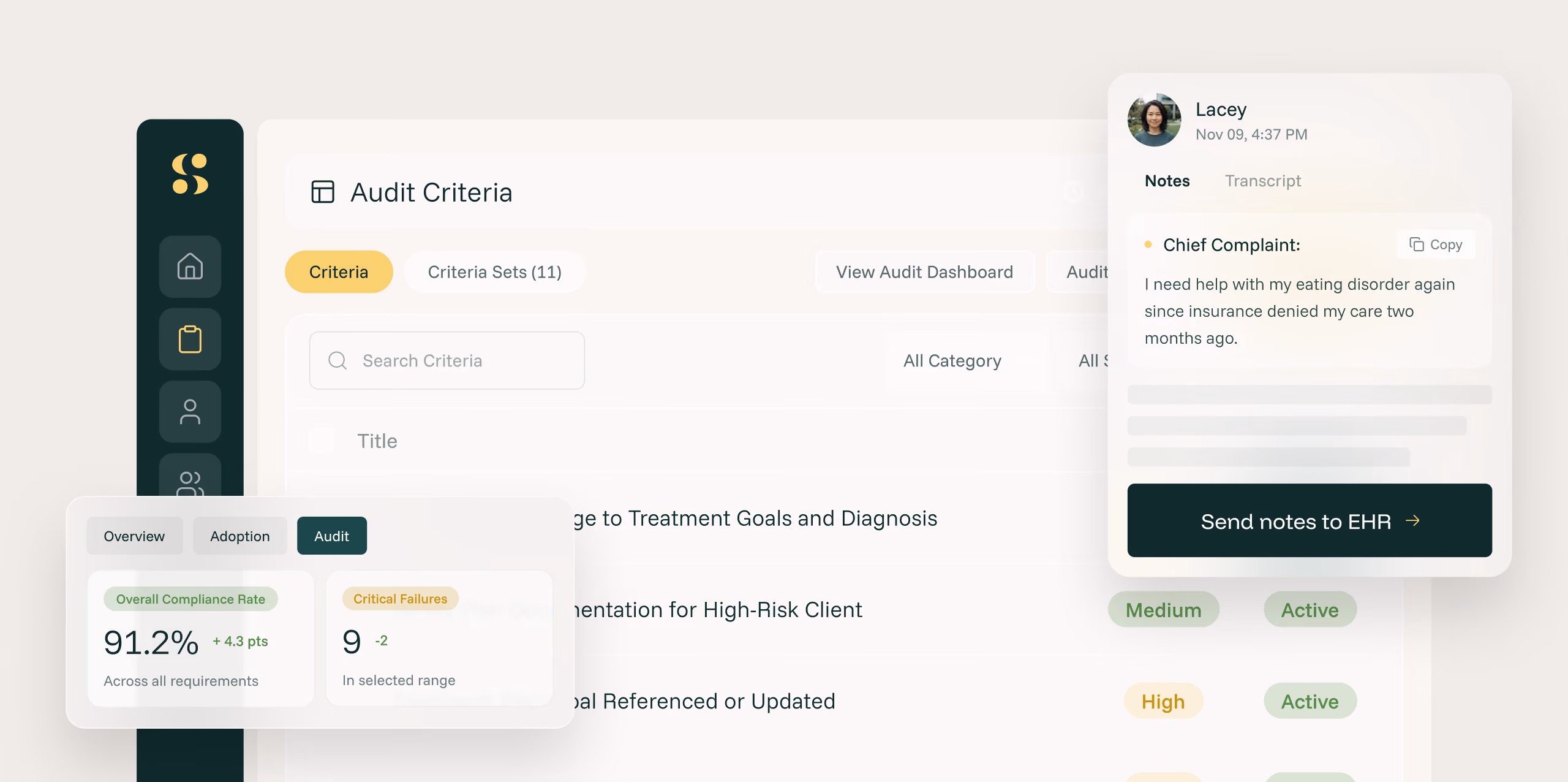Viewport: 1568px width, 782px height.
Task: Open the Referenced or Updated criteria row
Action: point(704,701)
